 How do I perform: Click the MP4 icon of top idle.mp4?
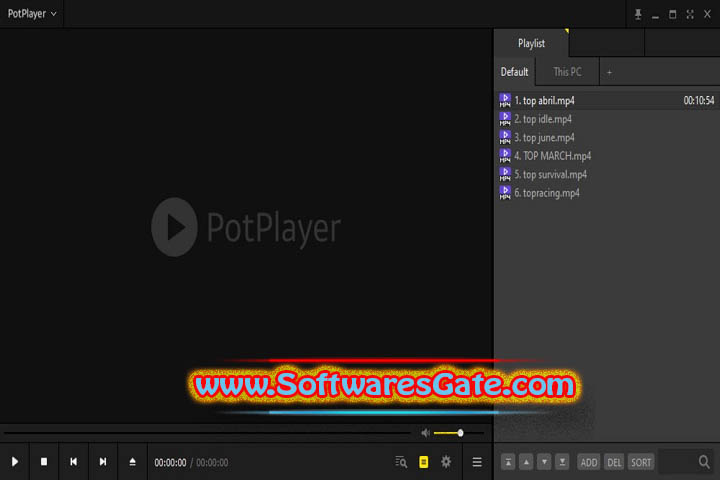pos(505,119)
